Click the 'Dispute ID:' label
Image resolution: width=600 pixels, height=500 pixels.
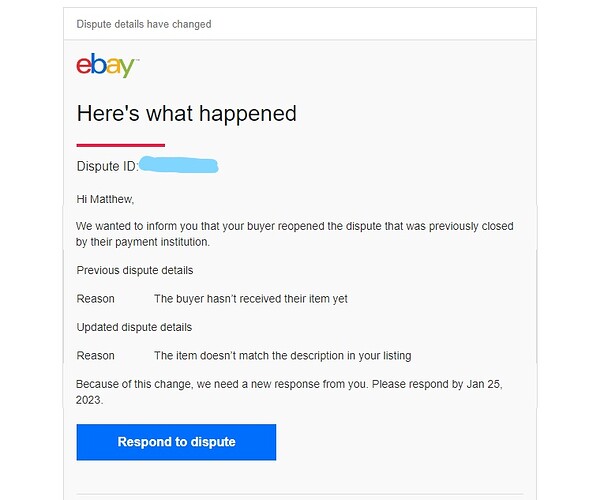(107, 166)
